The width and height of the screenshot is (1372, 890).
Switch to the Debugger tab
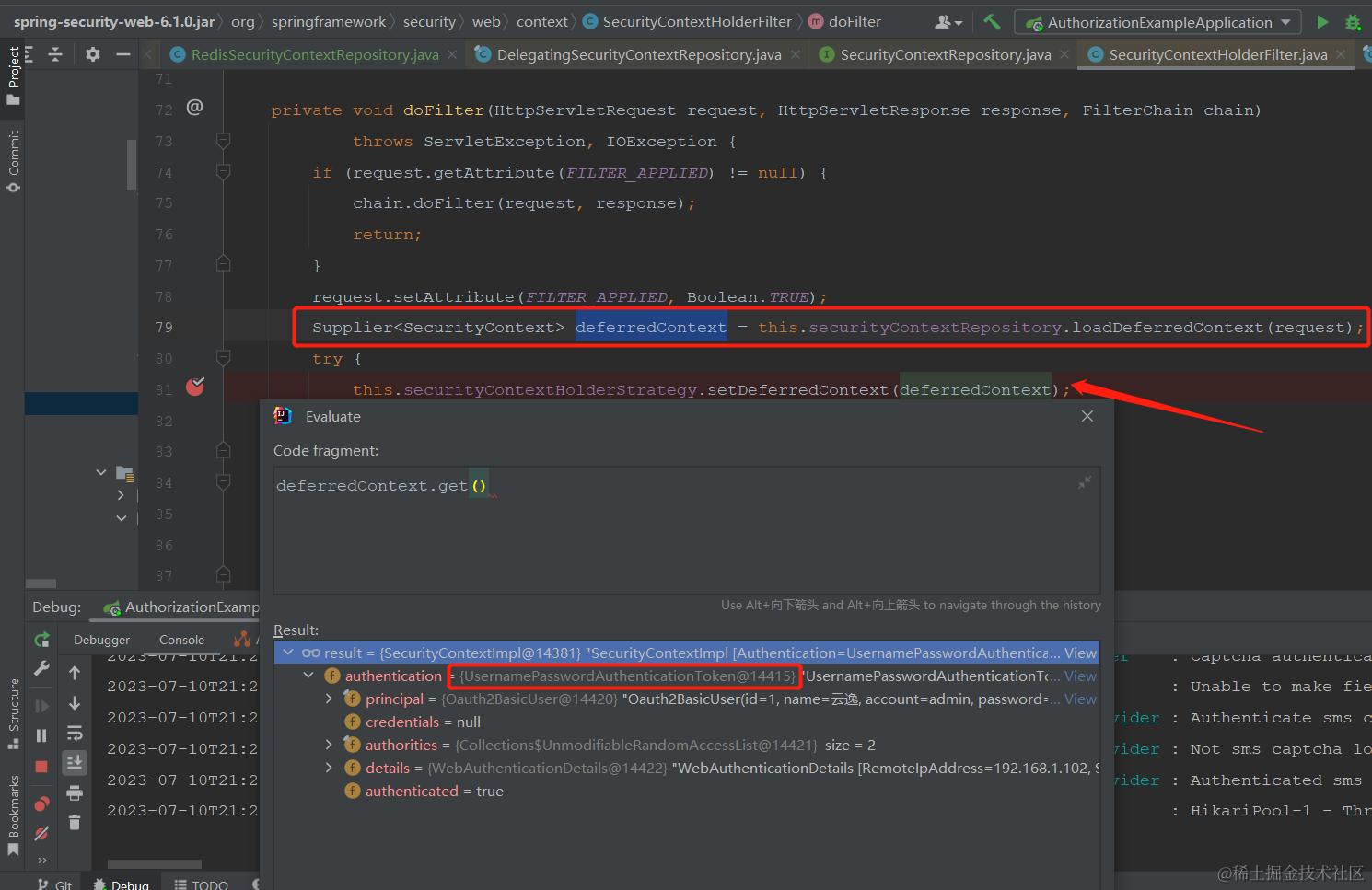click(101, 639)
